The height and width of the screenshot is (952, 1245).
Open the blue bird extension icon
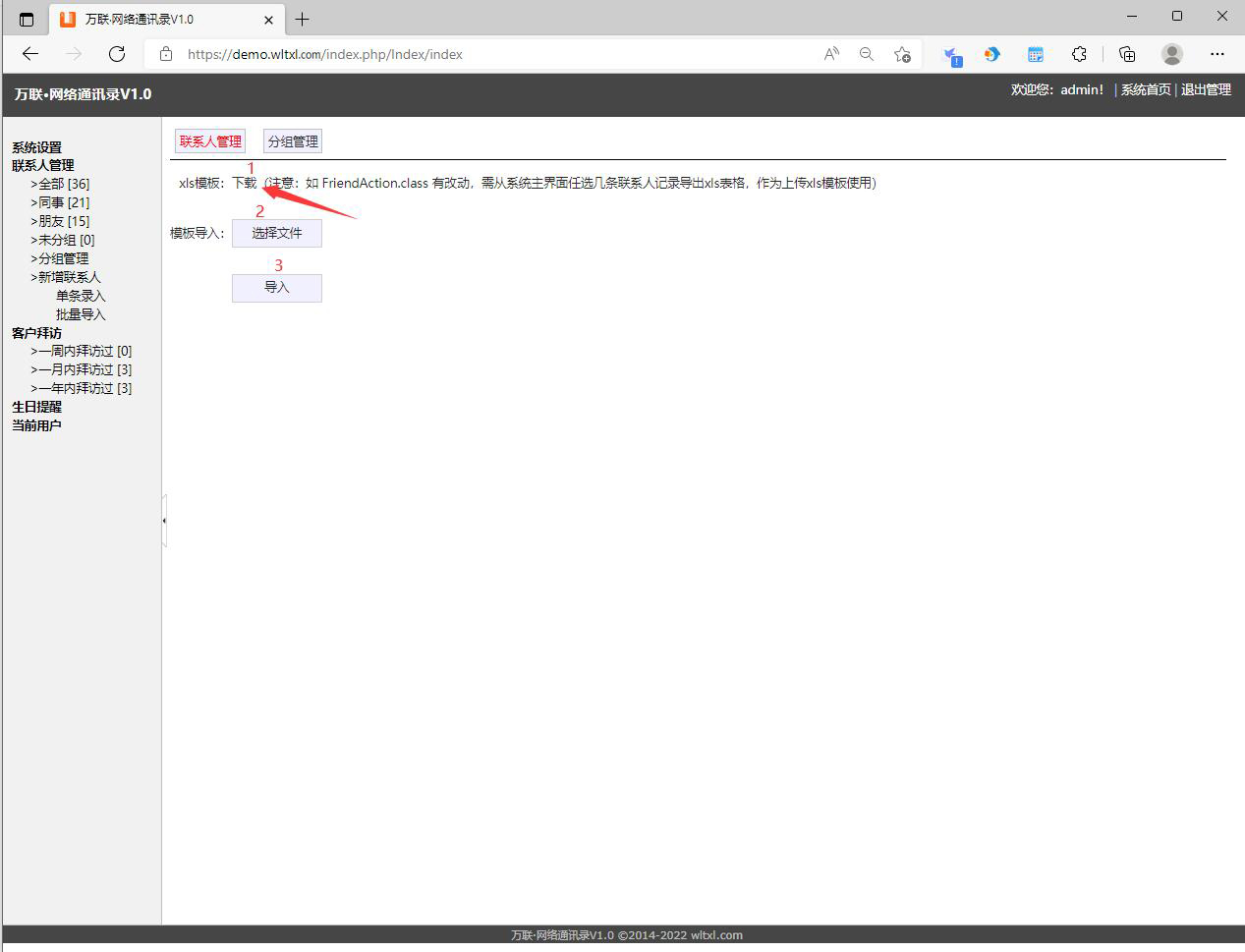[x=951, y=55]
